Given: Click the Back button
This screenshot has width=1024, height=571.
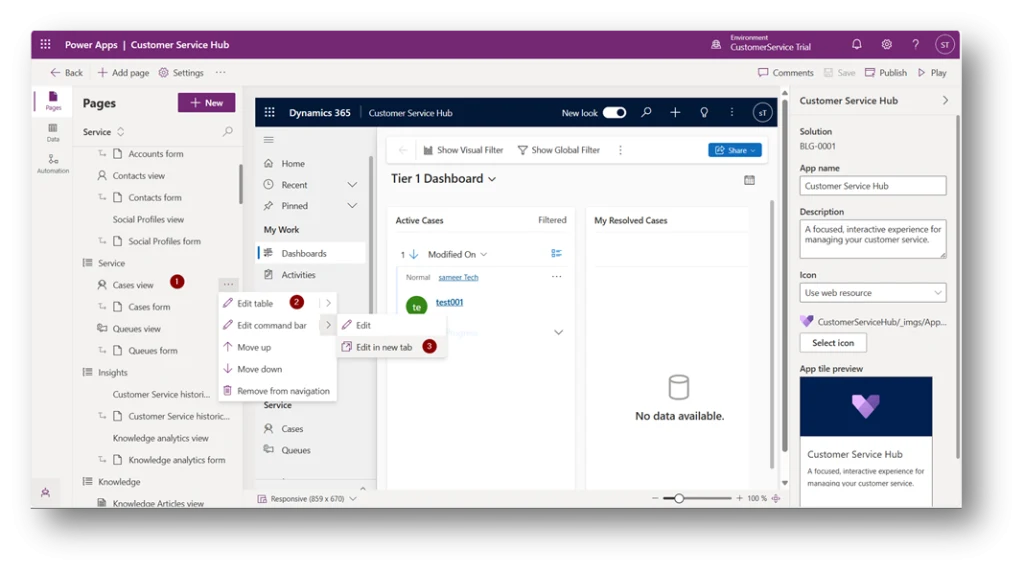Looking at the screenshot, I should 67,73.
